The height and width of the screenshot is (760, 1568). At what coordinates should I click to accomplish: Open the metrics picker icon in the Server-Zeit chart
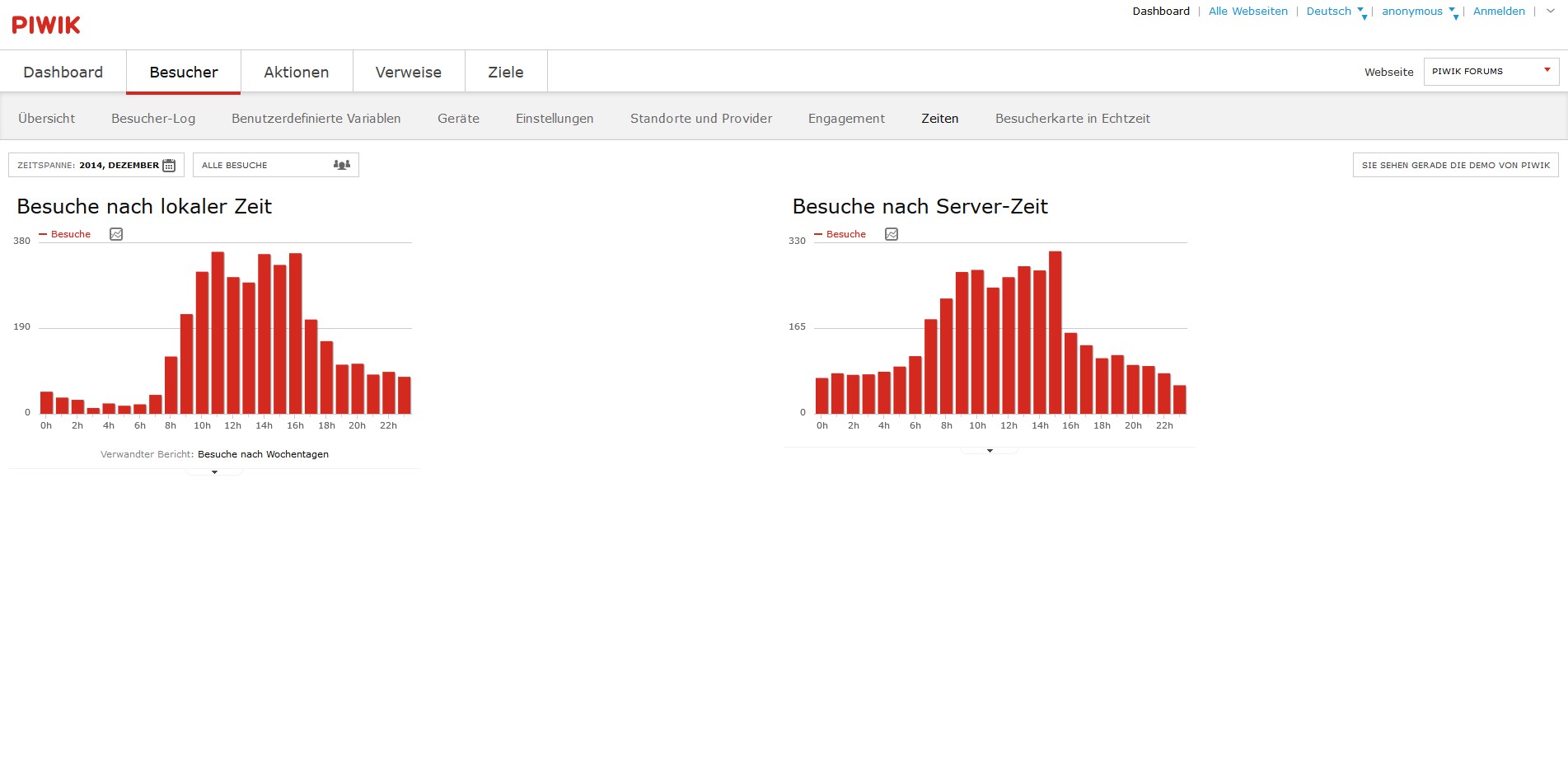(892, 234)
